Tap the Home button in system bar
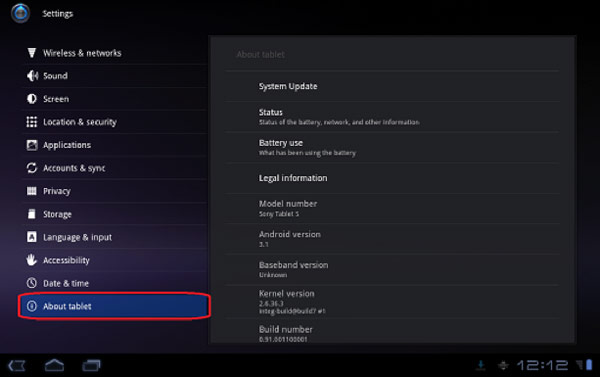The image size is (600, 377). pos(54,366)
